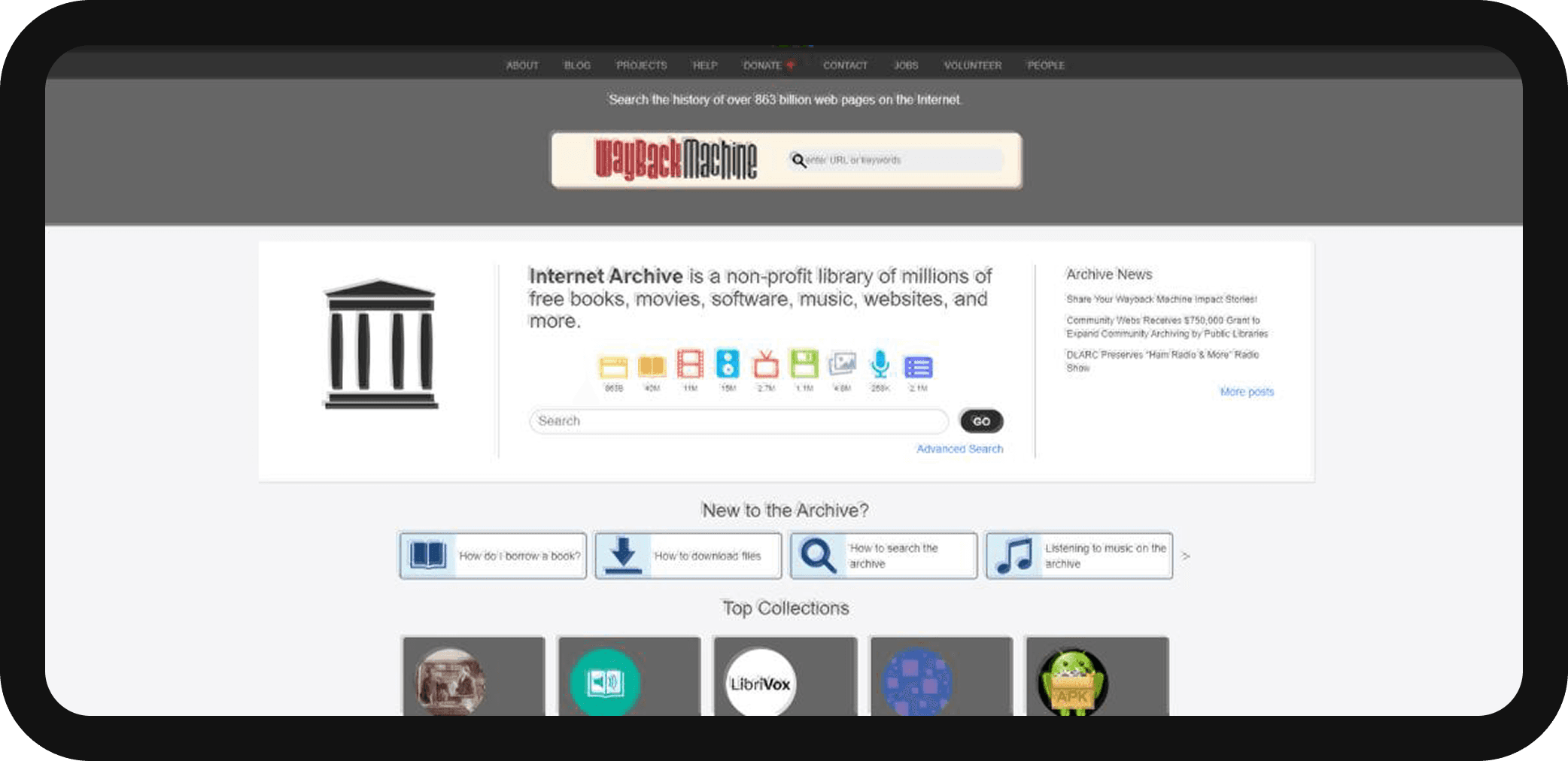Go to the Contact page
Image resolution: width=1568 pixels, height=761 pixels.
(x=845, y=65)
